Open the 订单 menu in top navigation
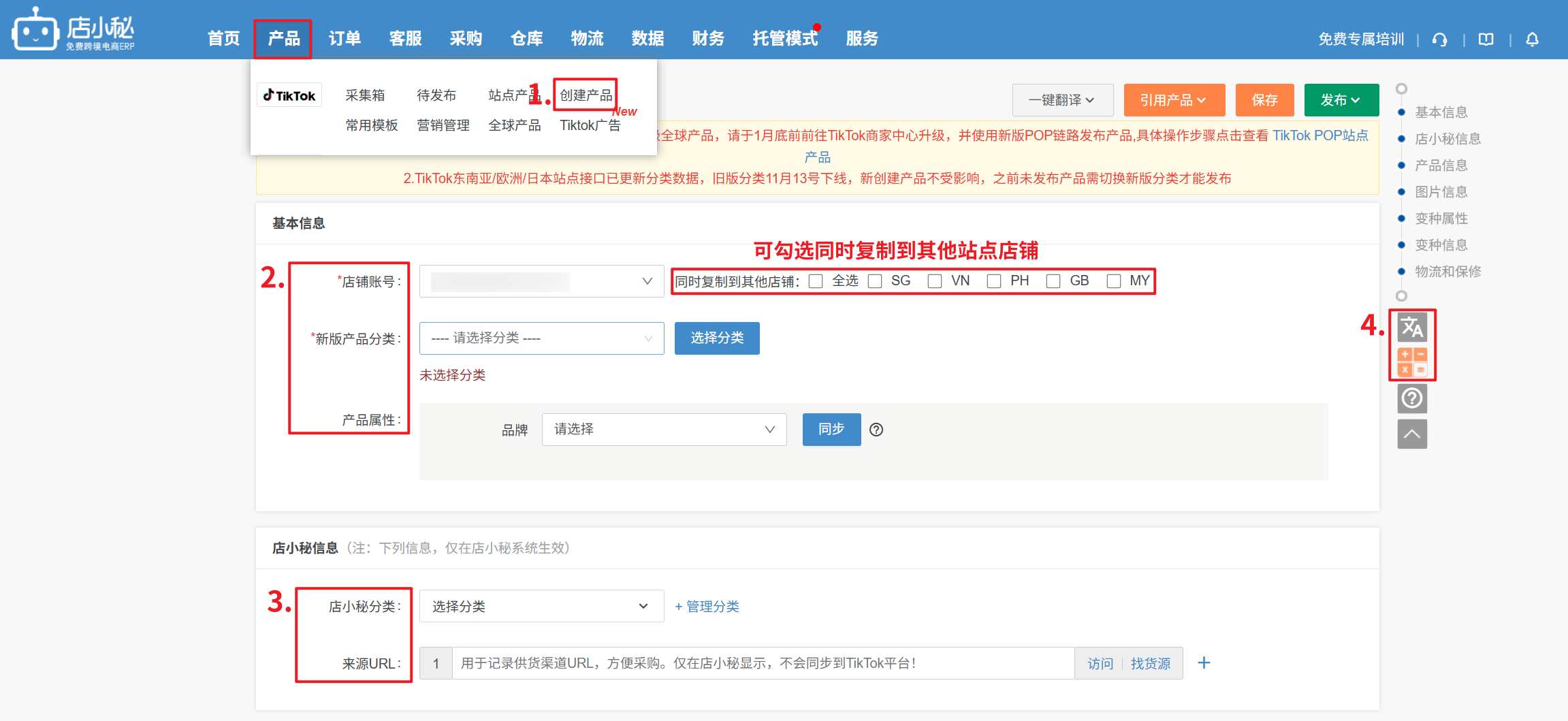The image size is (1568, 721). [x=345, y=39]
